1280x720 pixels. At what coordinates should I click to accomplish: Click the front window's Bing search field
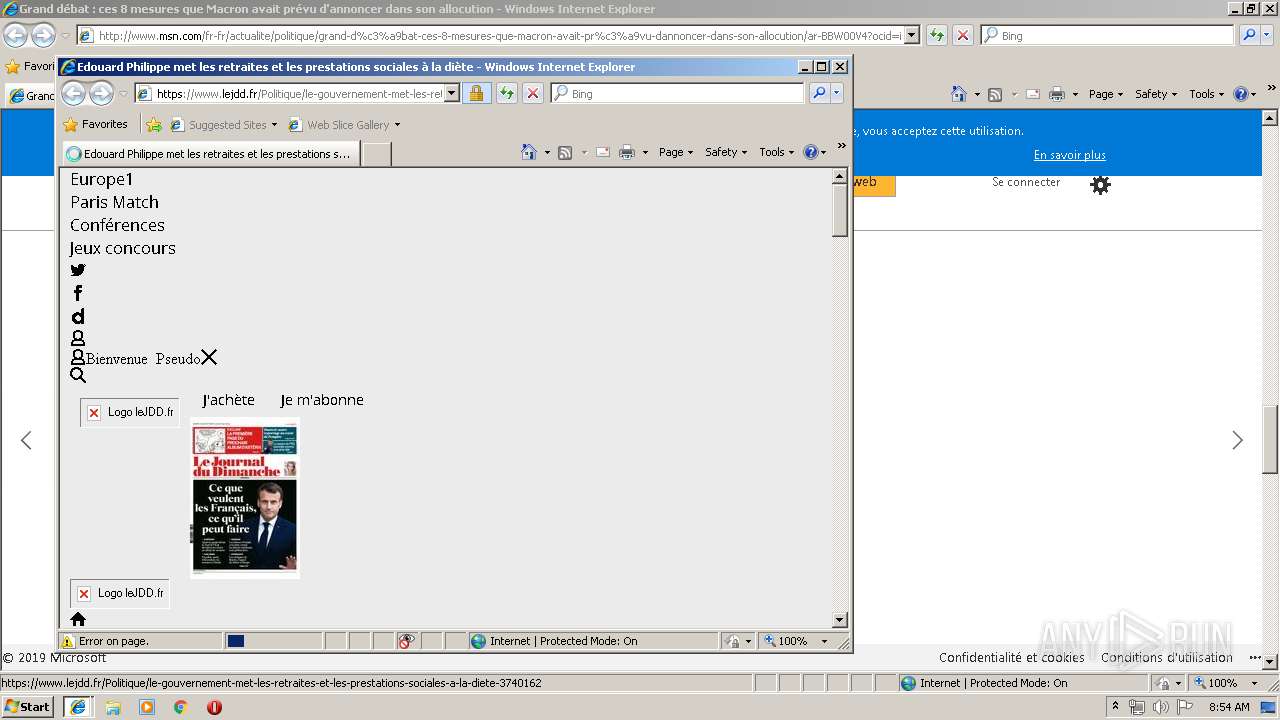point(677,93)
